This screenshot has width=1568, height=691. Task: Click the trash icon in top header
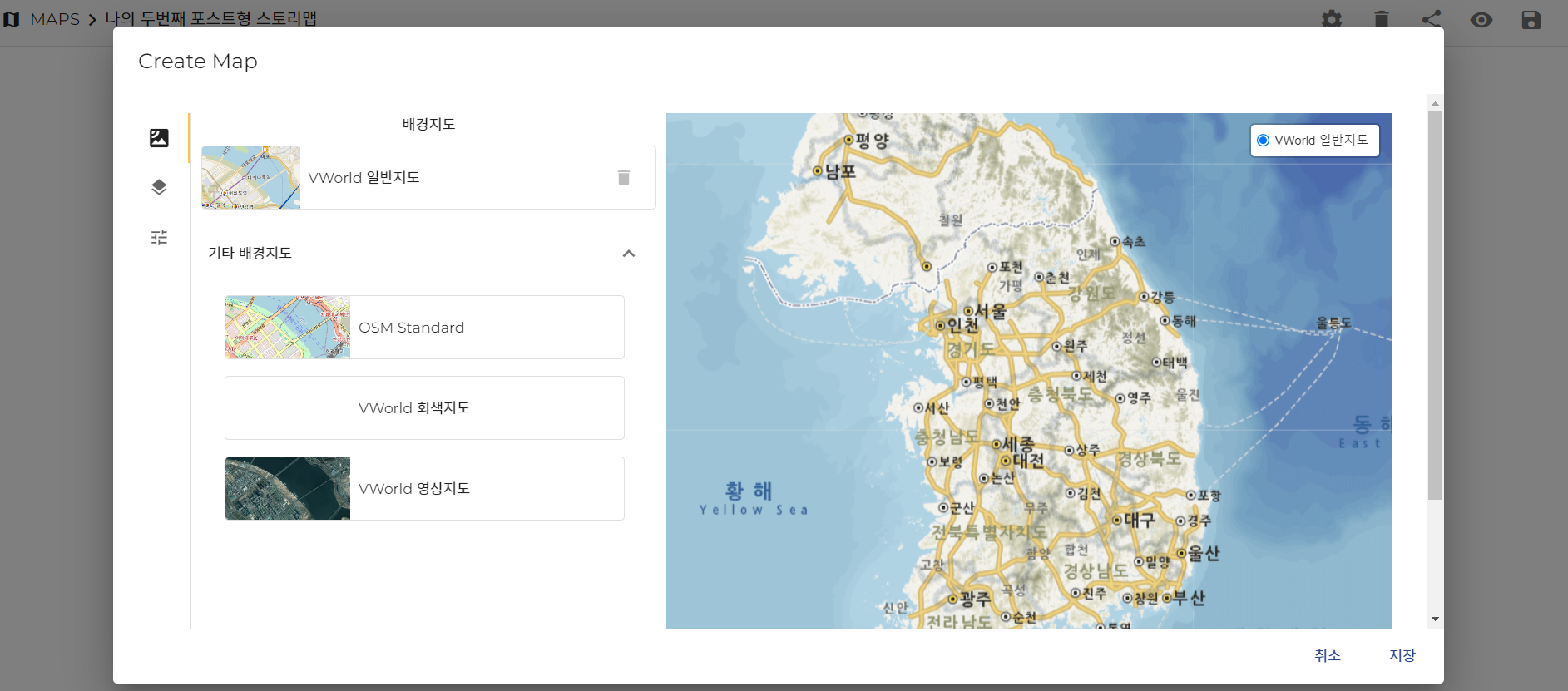point(1382,19)
